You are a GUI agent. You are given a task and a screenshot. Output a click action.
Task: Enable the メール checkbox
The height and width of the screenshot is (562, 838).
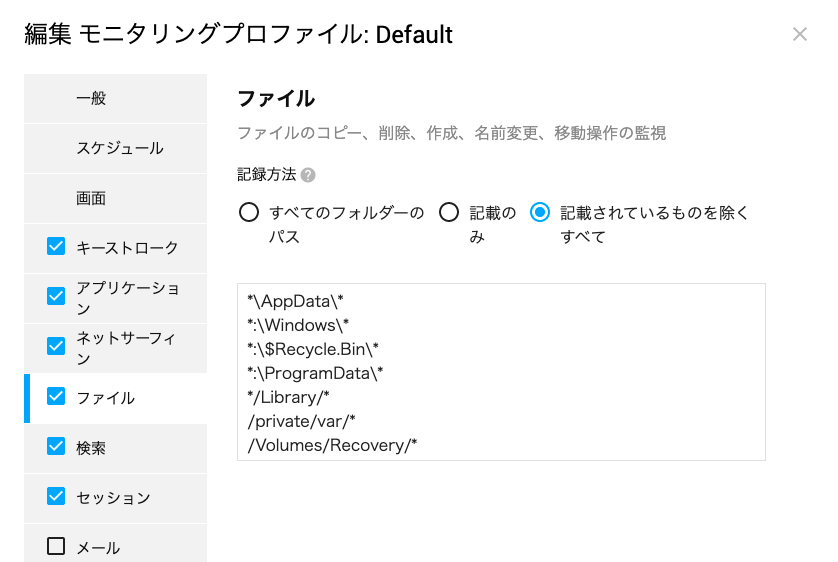click(x=56, y=546)
